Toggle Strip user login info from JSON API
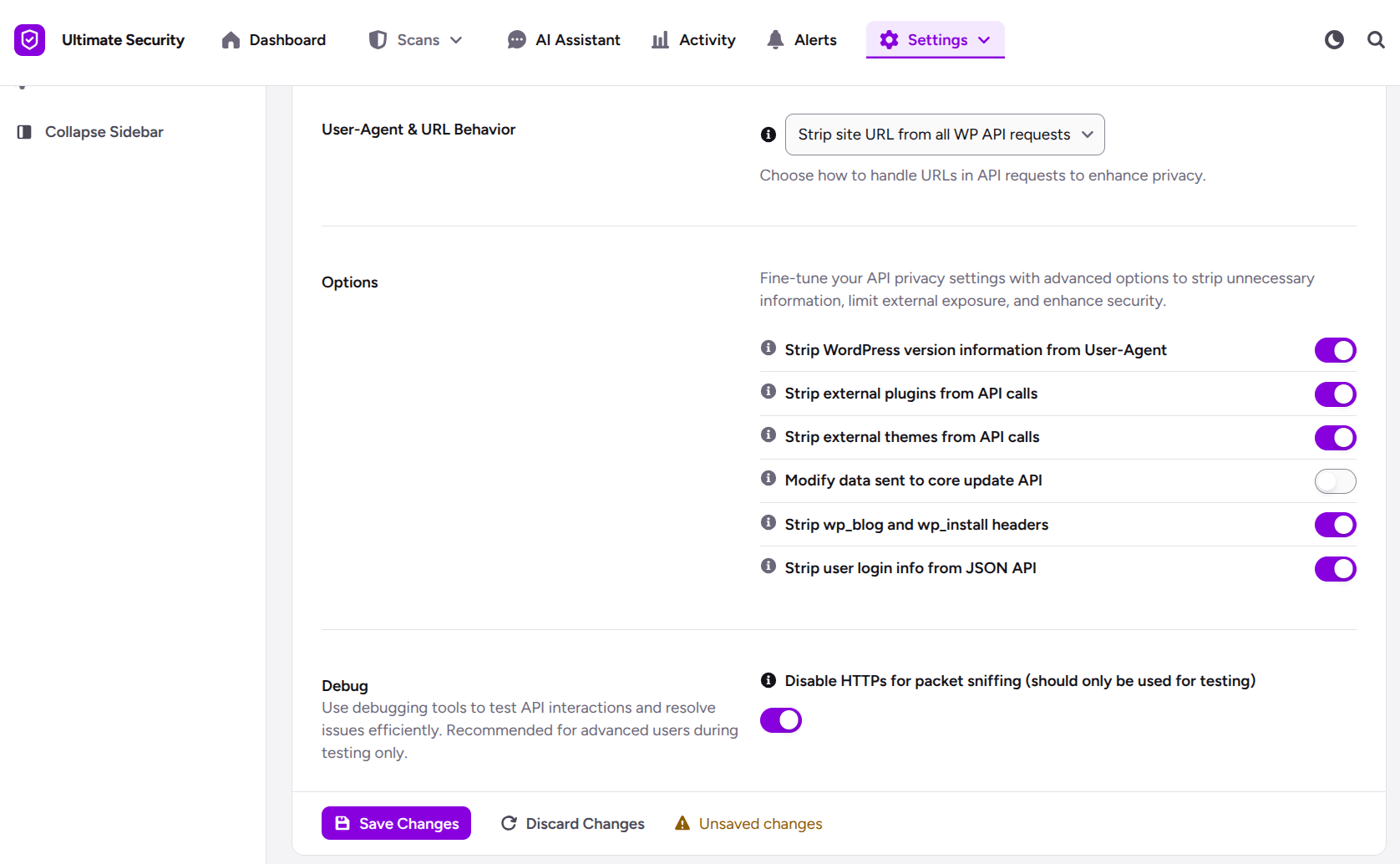 click(x=1335, y=569)
